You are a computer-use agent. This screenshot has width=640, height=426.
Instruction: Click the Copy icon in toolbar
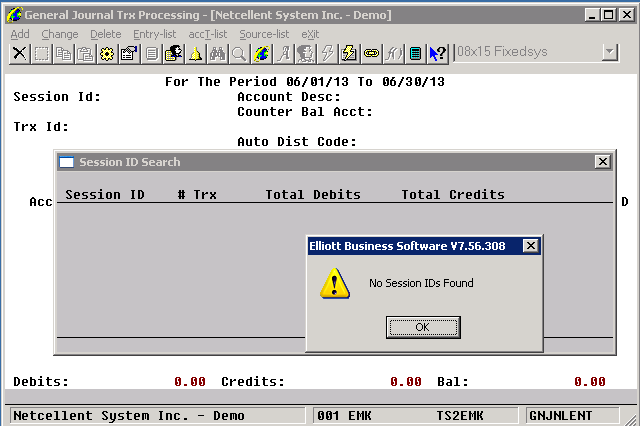[63, 54]
